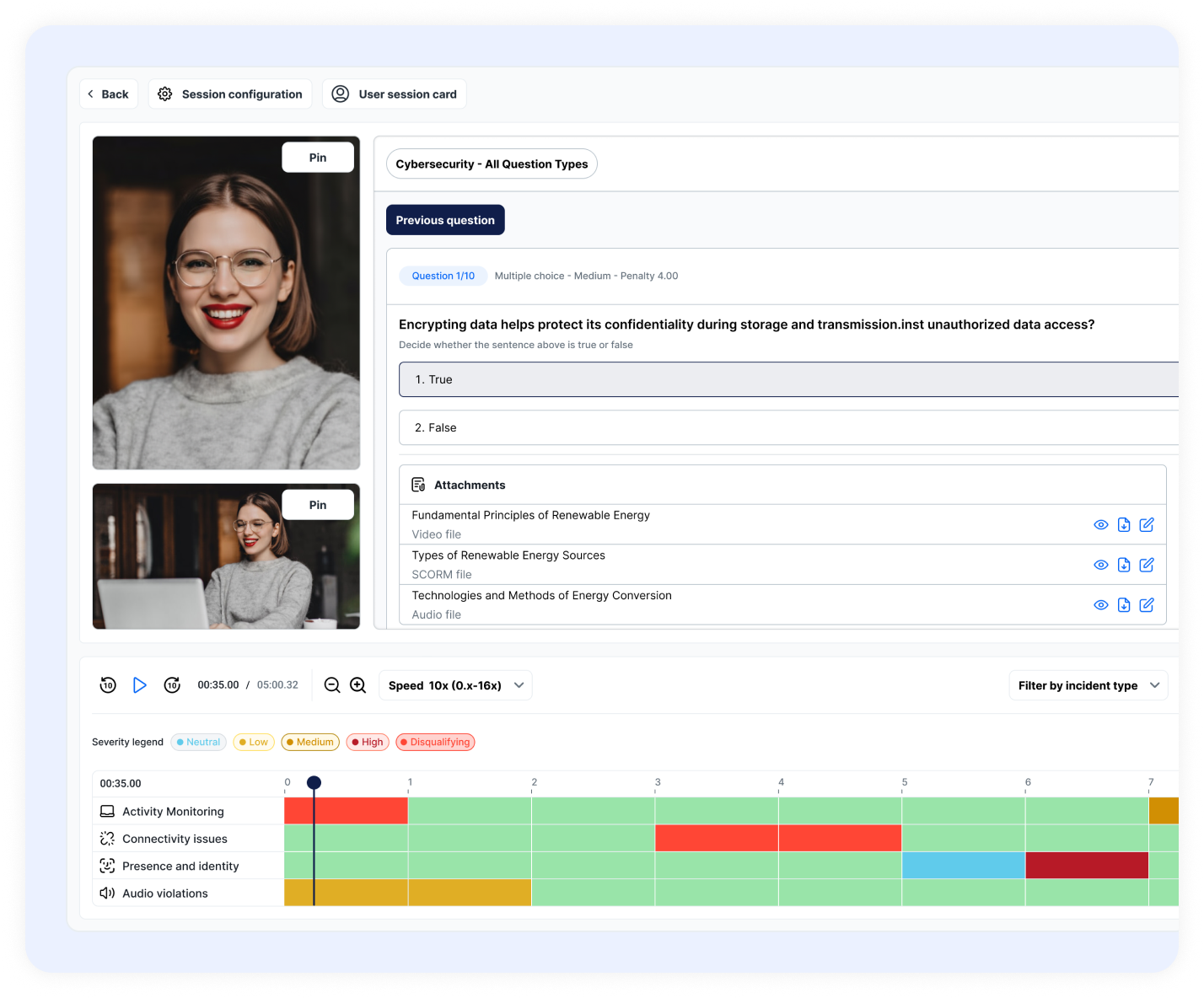Screen dimensions: 1204x998
Task: Zoom out the timeline with magnifier minus
Action: coord(332,685)
